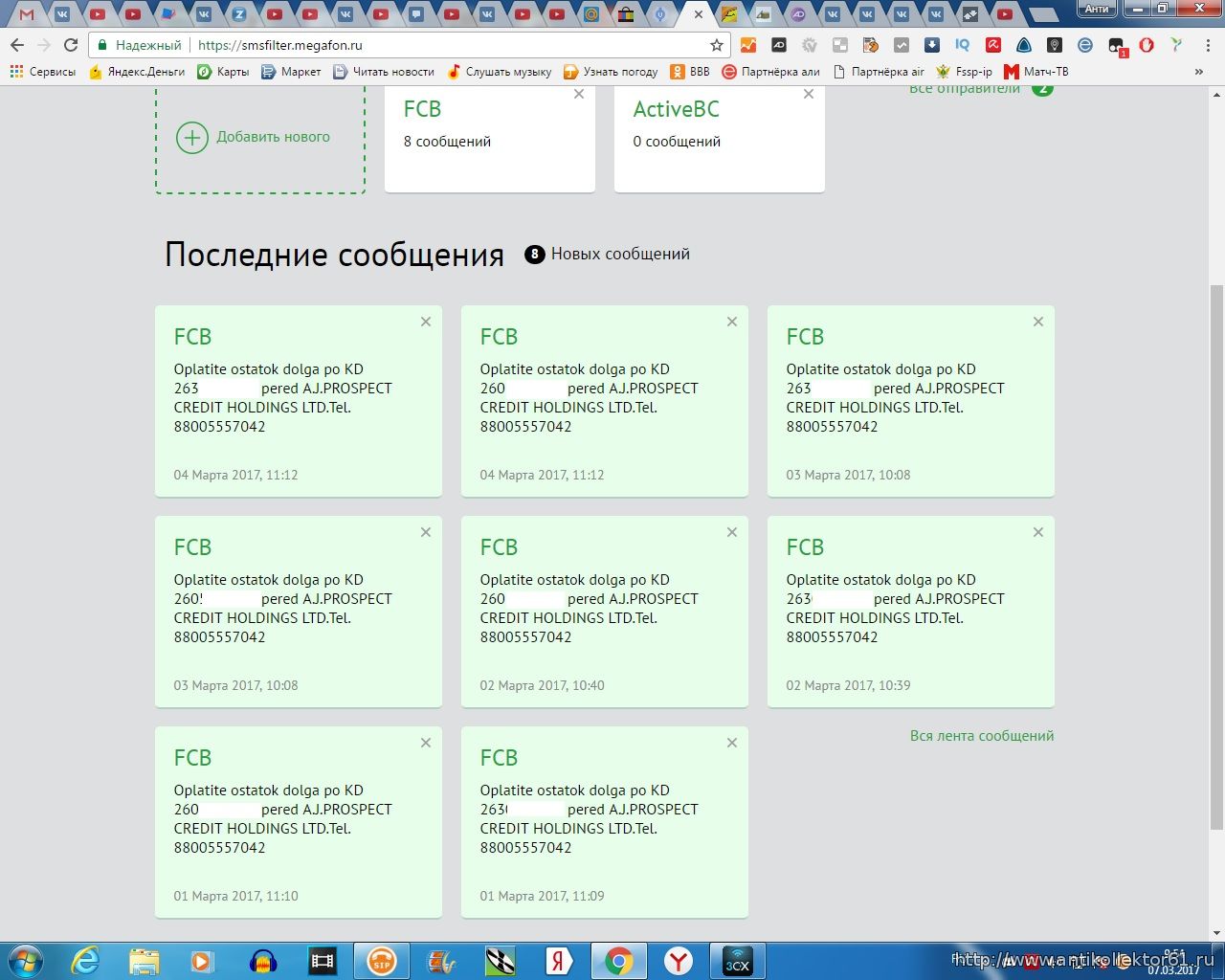Image resolution: width=1225 pixels, height=980 pixels.
Task: Close the FCB message from 01 Марта 11:09
Action: tap(732, 743)
